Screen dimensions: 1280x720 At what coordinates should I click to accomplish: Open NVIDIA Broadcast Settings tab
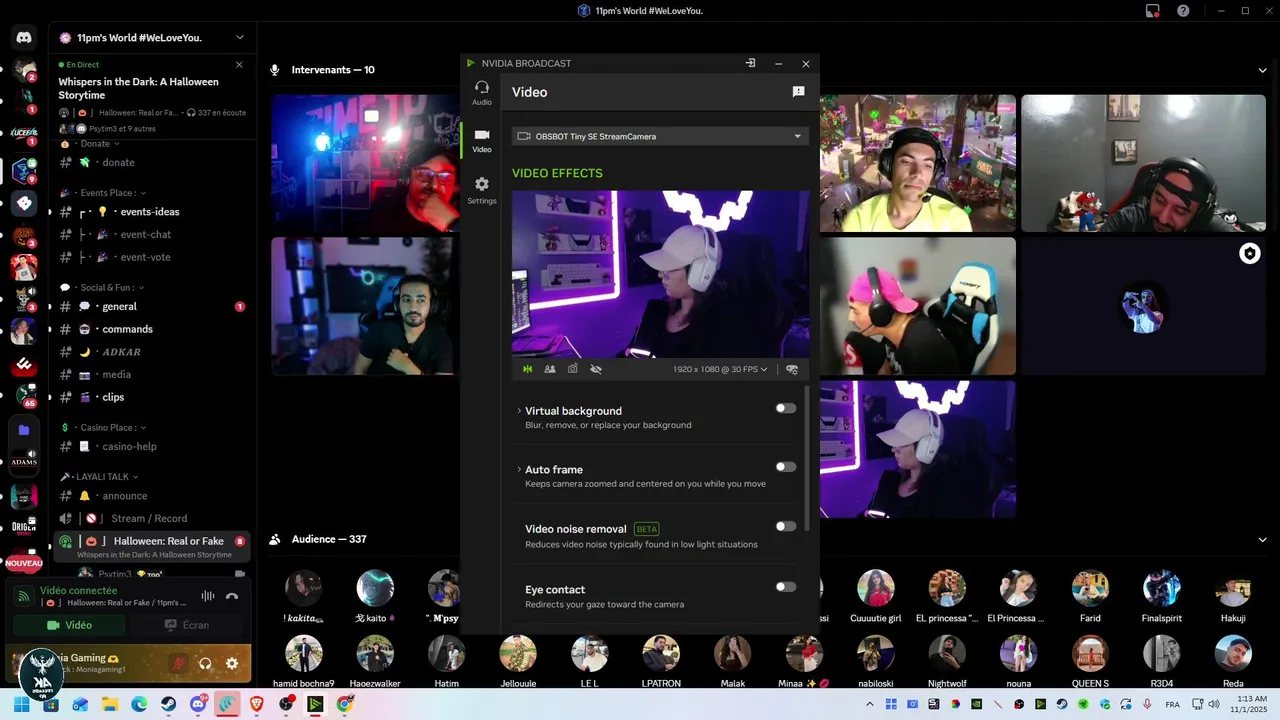[481, 190]
